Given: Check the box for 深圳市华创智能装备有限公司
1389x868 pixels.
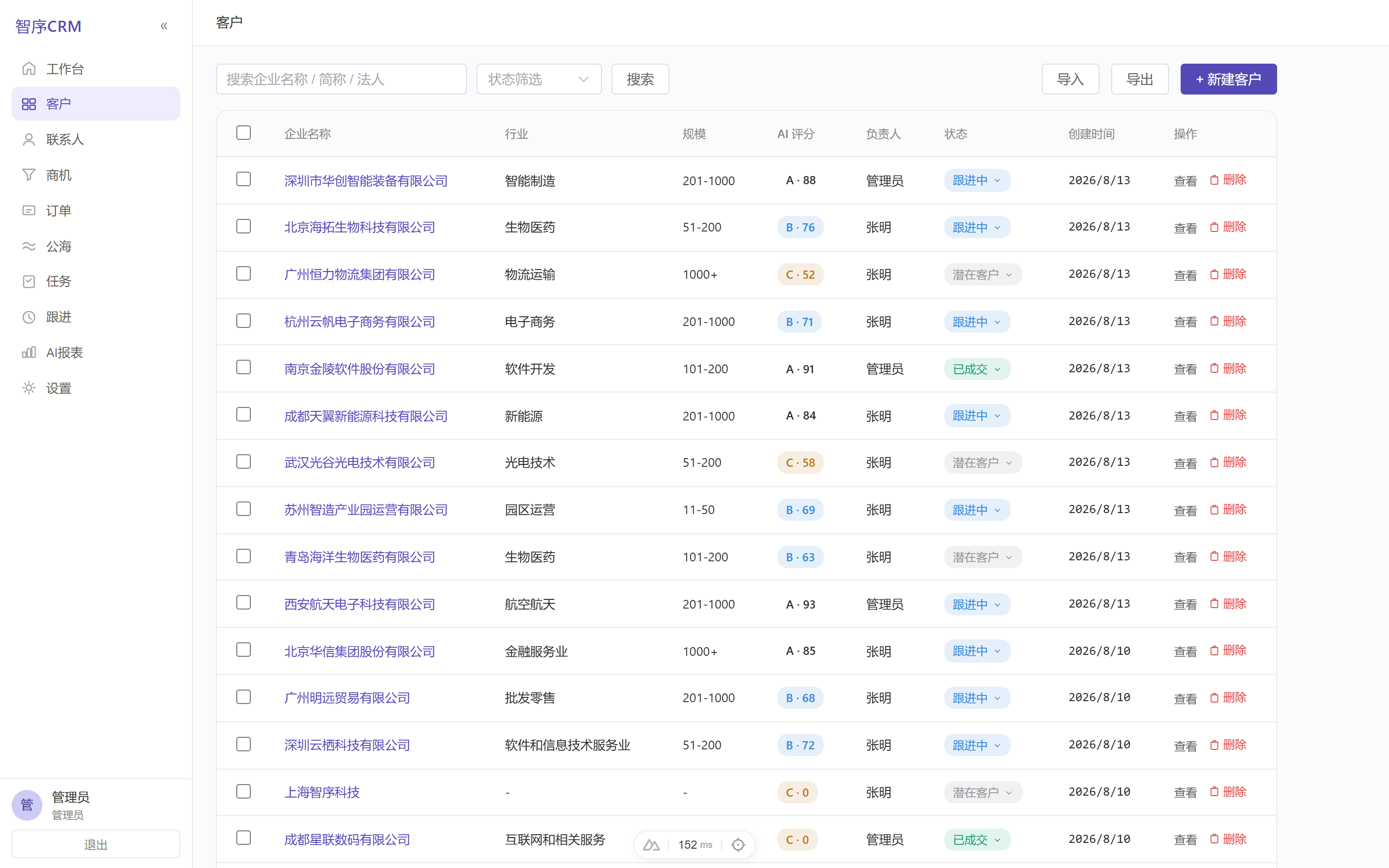Looking at the screenshot, I should pyautogui.click(x=244, y=179).
